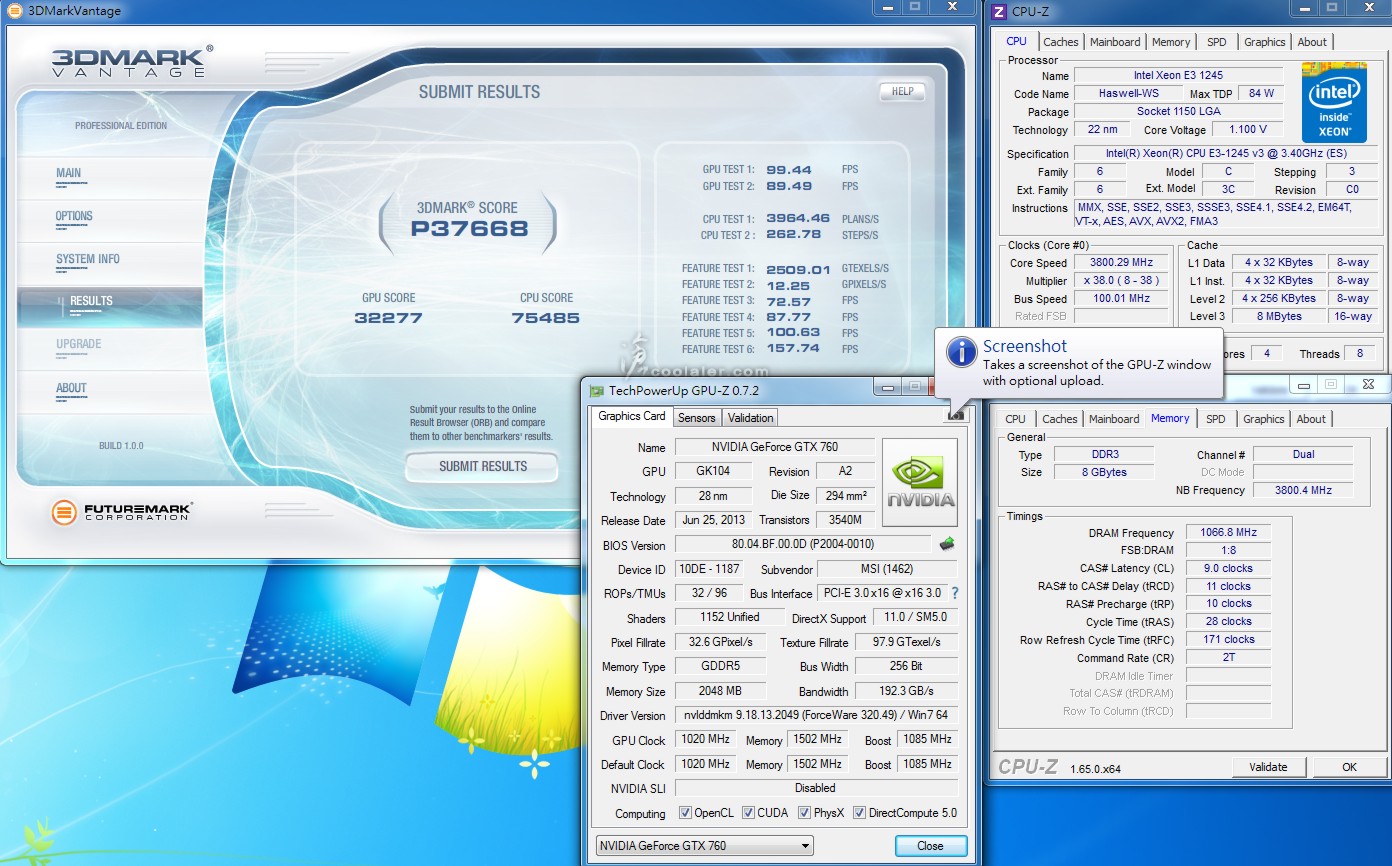1392x866 pixels.
Task: Click the Code Name value Haswell-WS
Action: pyautogui.click(x=1129, y=93)
